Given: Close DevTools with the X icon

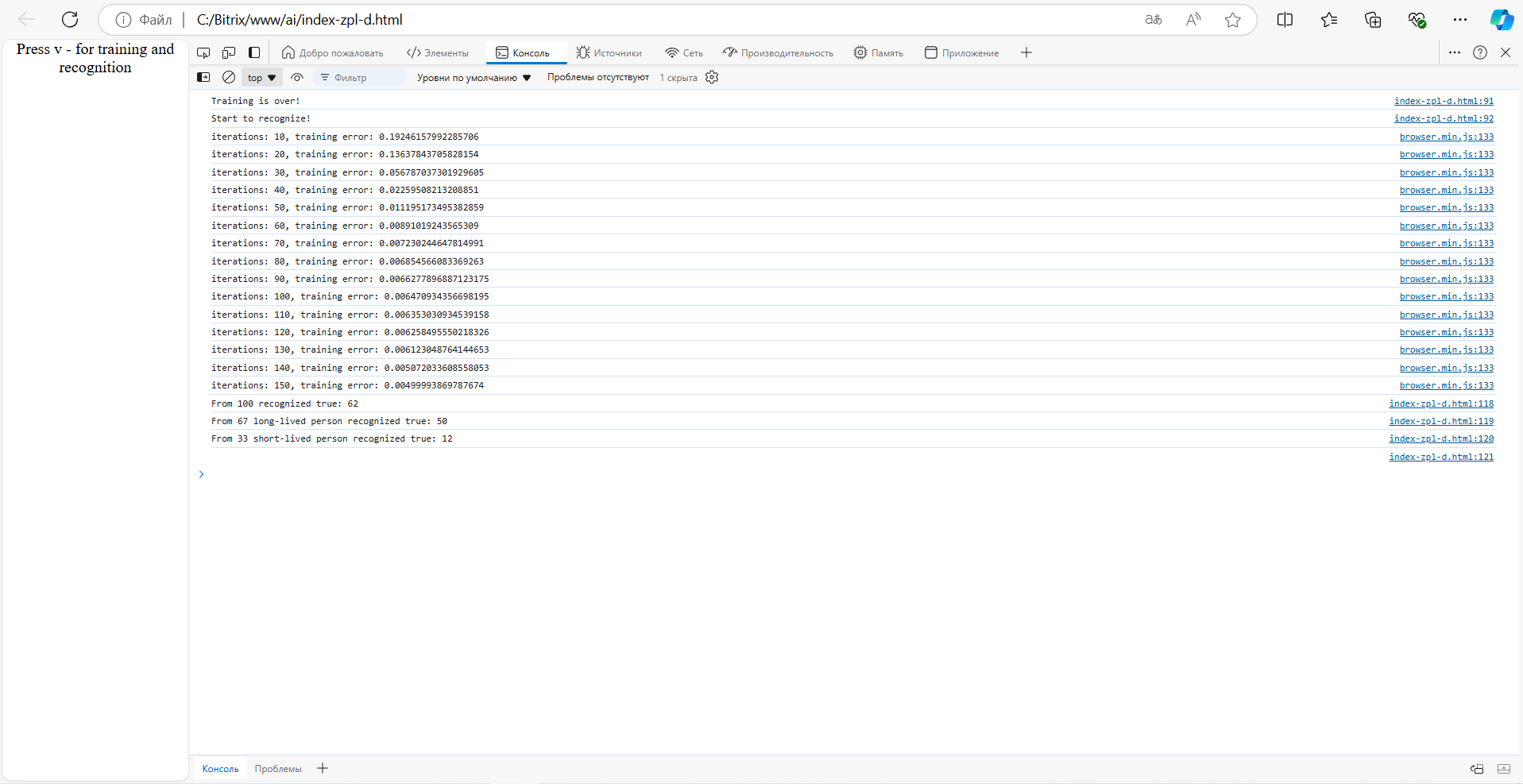Looking at the screenshot, I should click(x=1506, y=52).
